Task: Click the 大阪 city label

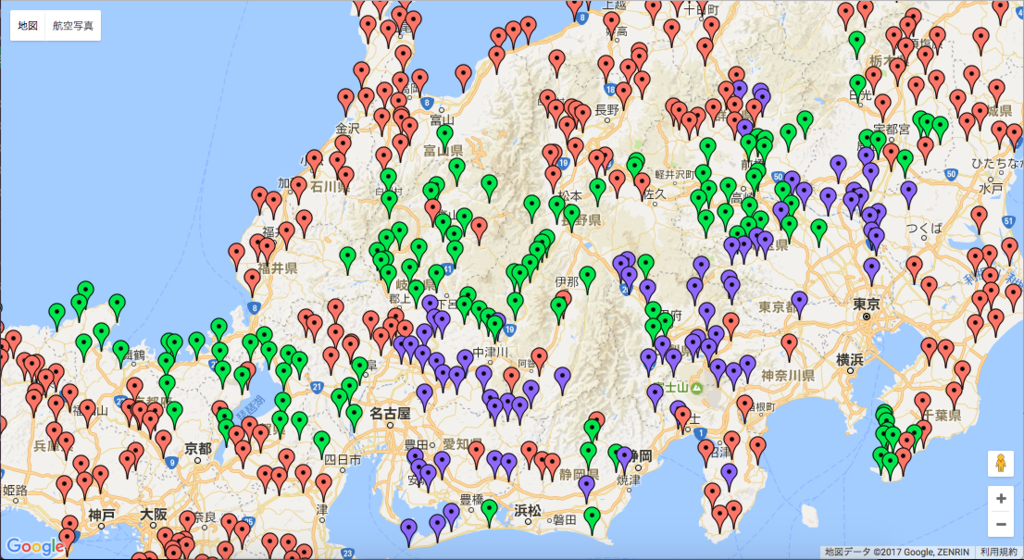Action: (153, 514)
